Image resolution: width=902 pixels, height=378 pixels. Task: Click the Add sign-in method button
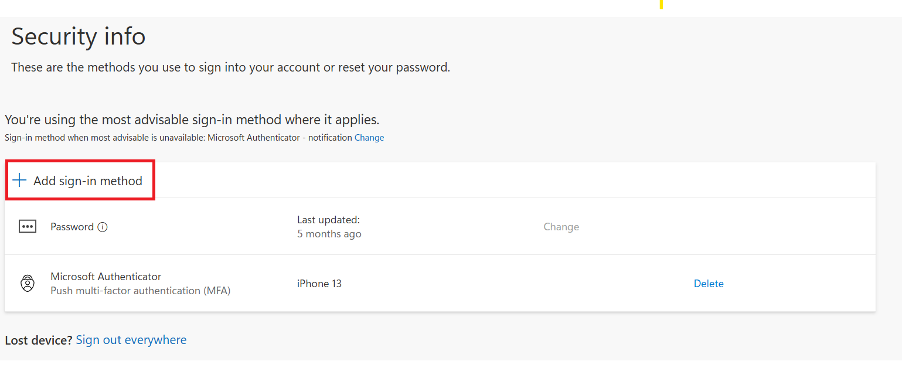click(x=79, y=181)
